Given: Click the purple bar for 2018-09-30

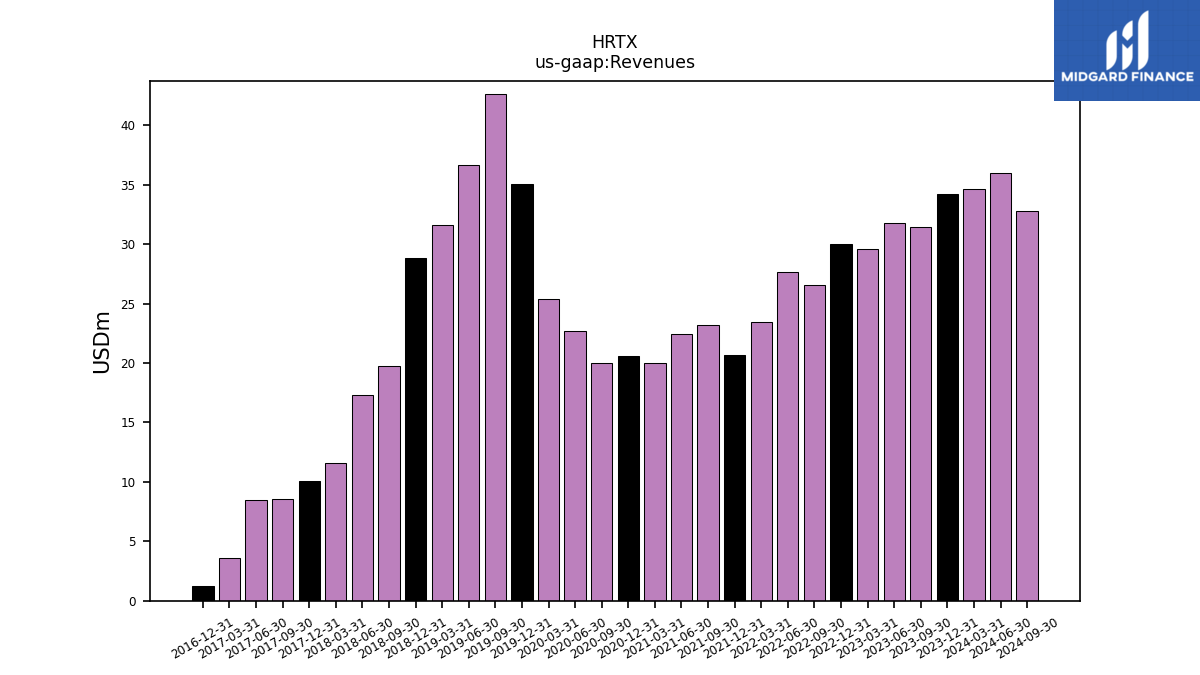Looking at the screenshot, I should [x=389, y=484].
